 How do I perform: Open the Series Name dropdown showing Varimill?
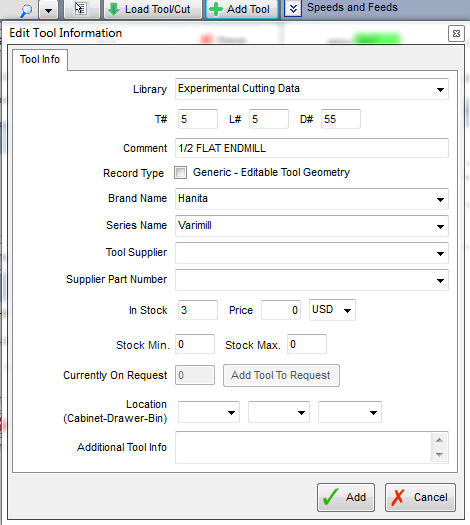click(312, 226)
